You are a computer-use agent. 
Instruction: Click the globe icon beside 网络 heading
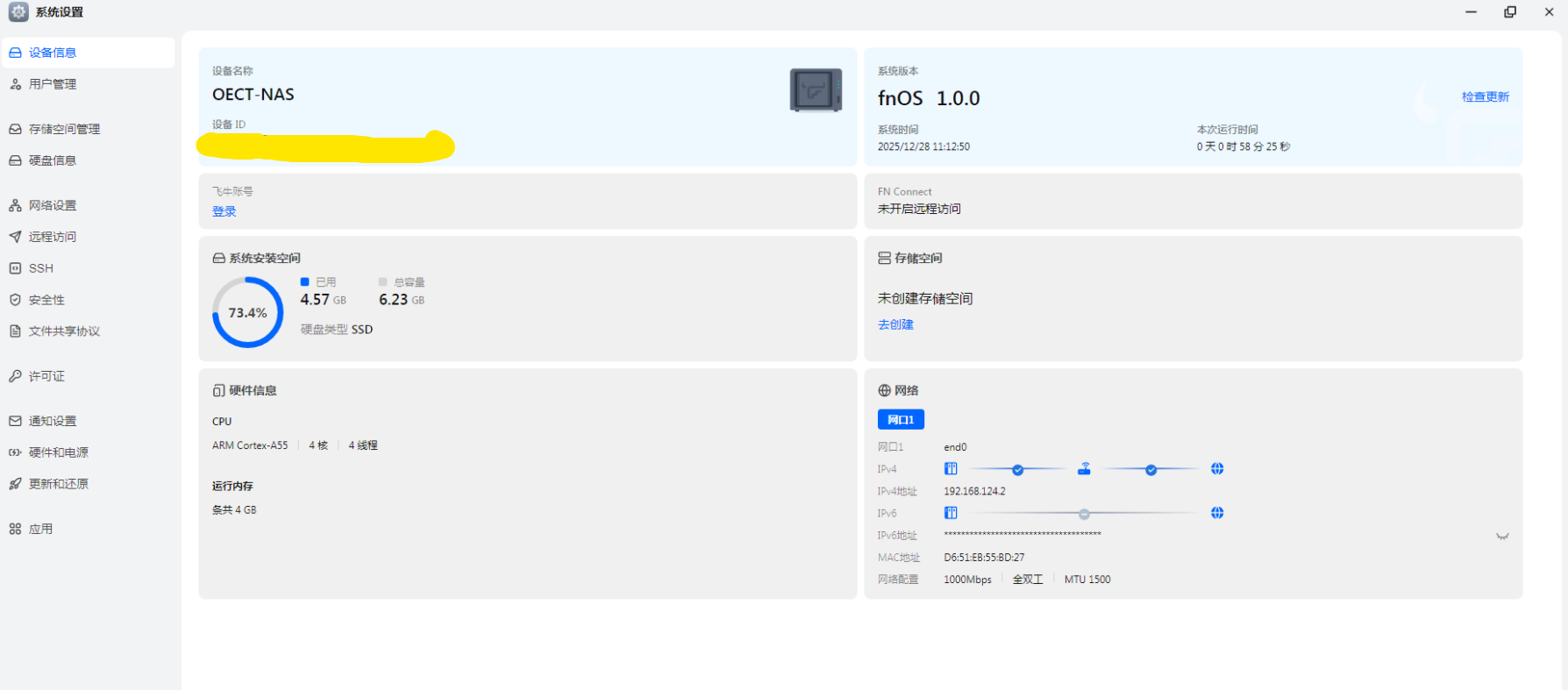tap(884, 391)
